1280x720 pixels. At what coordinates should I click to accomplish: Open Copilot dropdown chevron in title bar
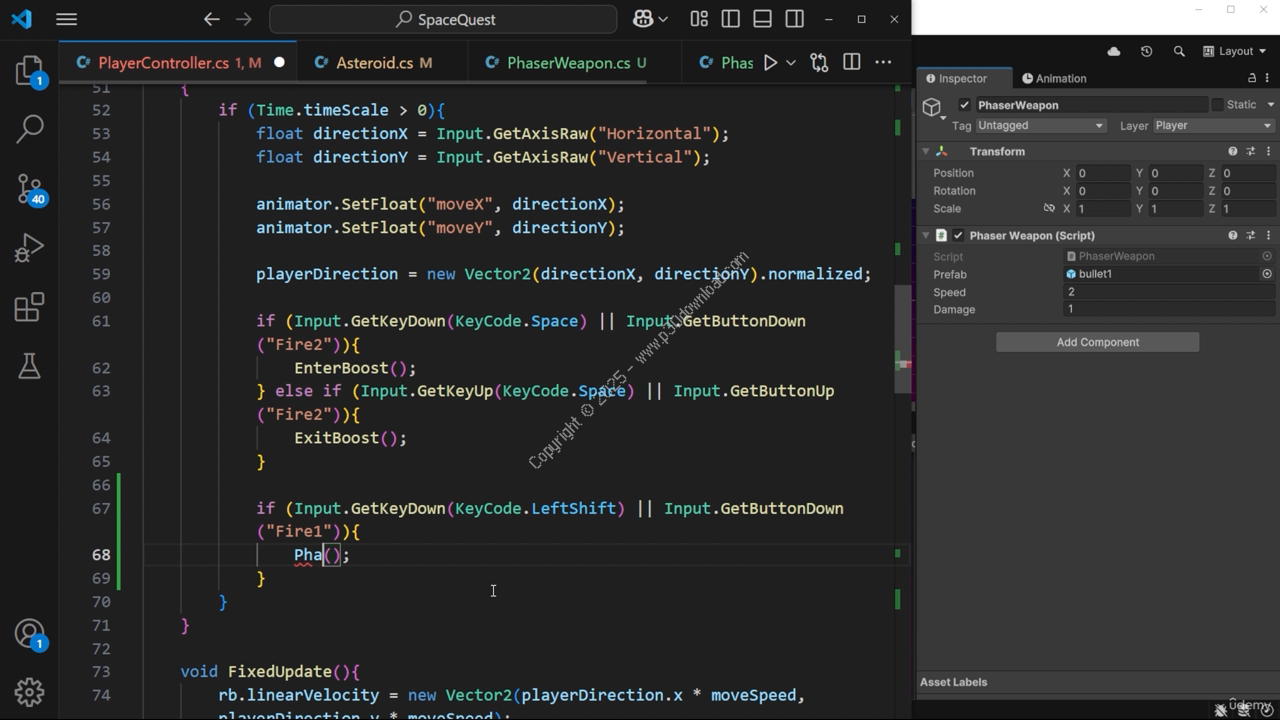tap(663, 19)
